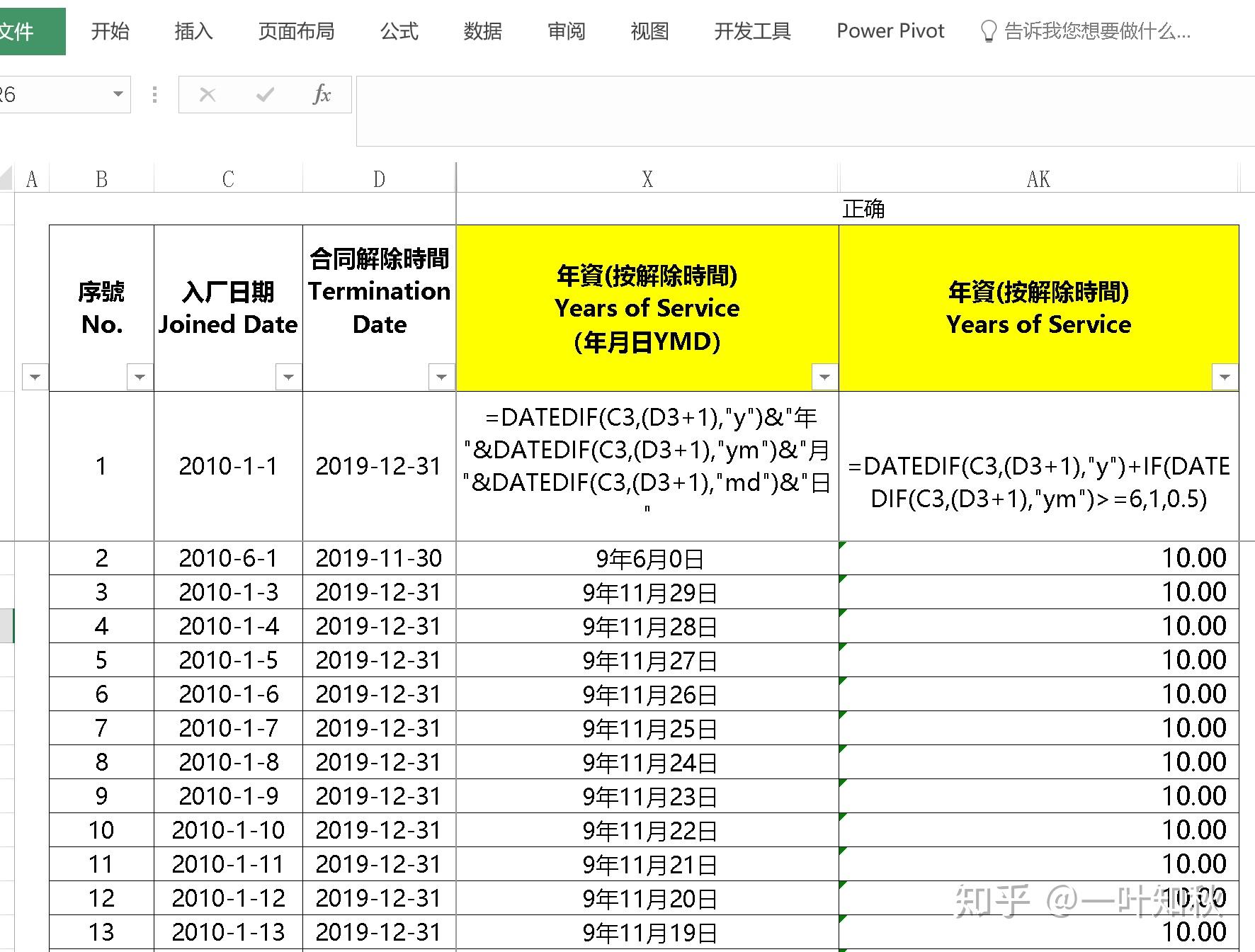Click the 9年11月22日 cell
1255x952 pixels.
coord(647,830)
